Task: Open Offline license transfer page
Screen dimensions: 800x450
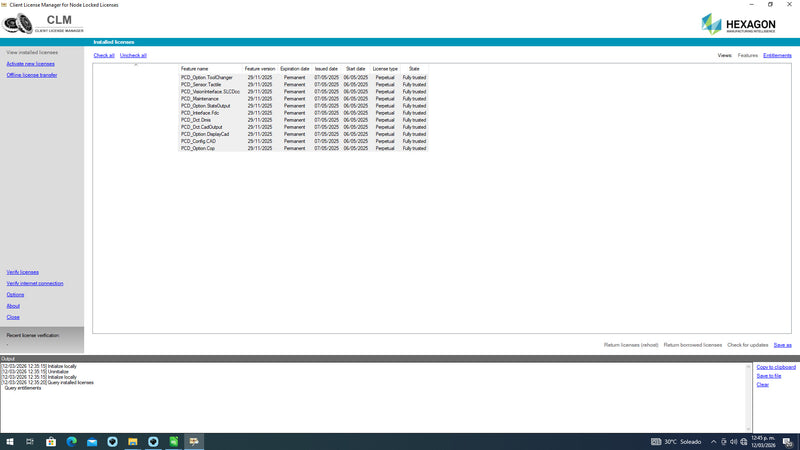Action: pyautogui.click(x=31, y=75)
